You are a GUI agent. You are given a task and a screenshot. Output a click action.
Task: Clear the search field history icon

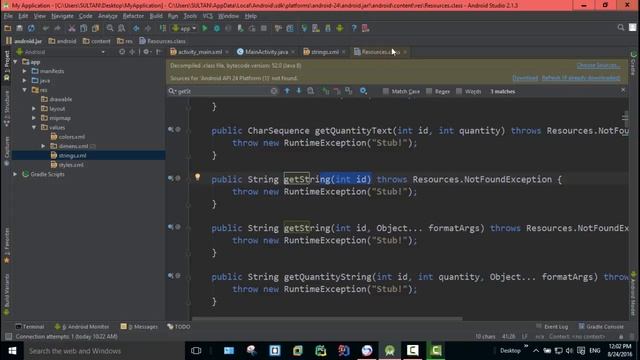[274, 91]
